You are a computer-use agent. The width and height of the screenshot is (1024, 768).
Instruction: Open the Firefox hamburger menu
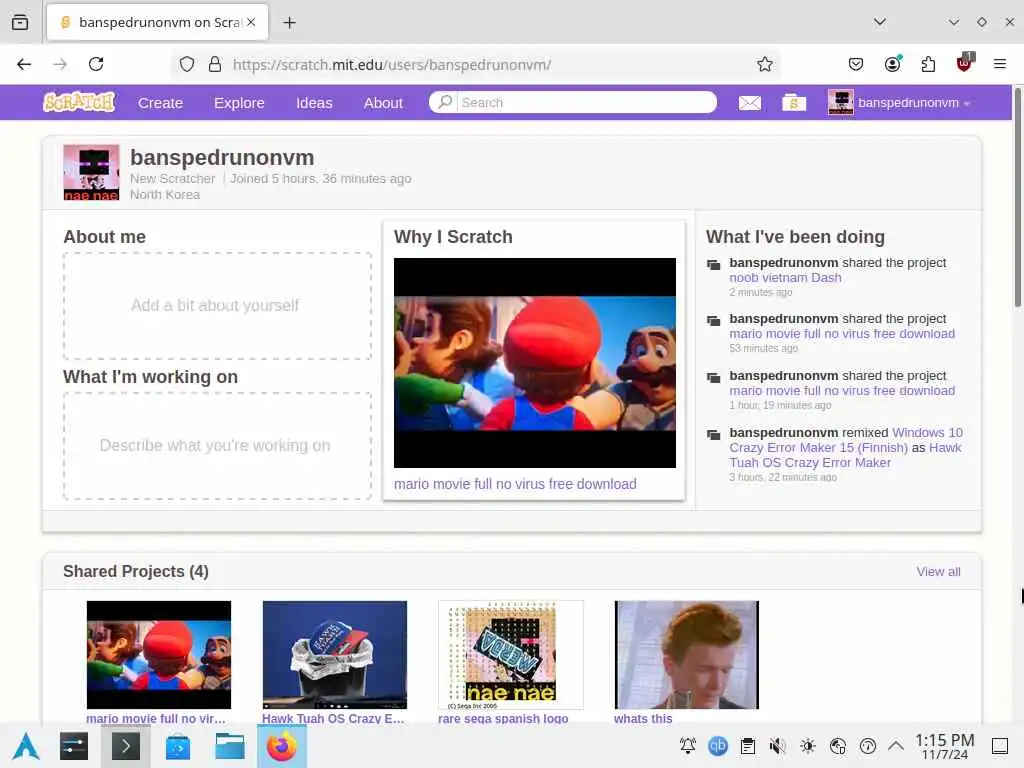click(x=1000, y=64)
